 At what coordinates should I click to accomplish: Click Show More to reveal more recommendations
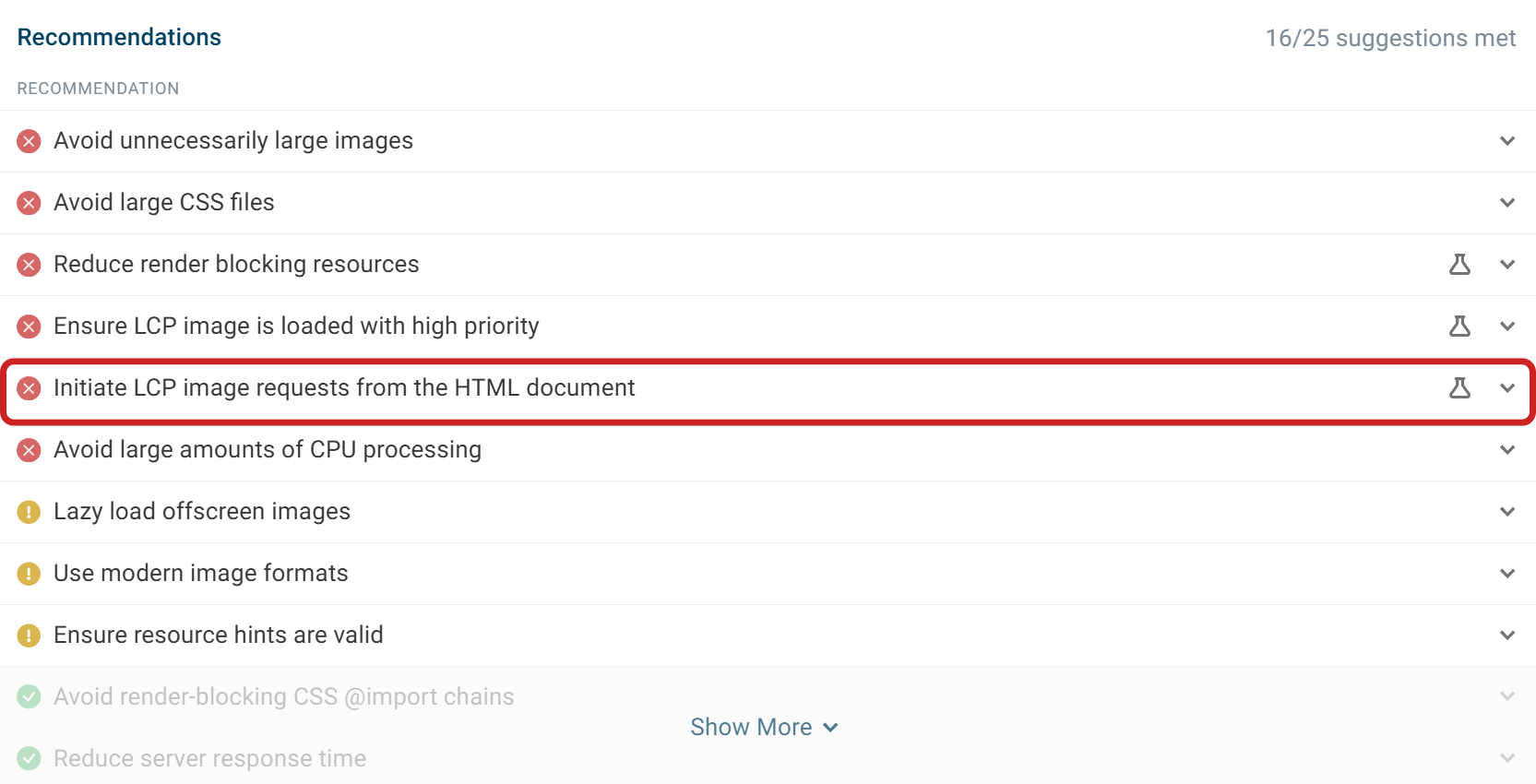764,727
